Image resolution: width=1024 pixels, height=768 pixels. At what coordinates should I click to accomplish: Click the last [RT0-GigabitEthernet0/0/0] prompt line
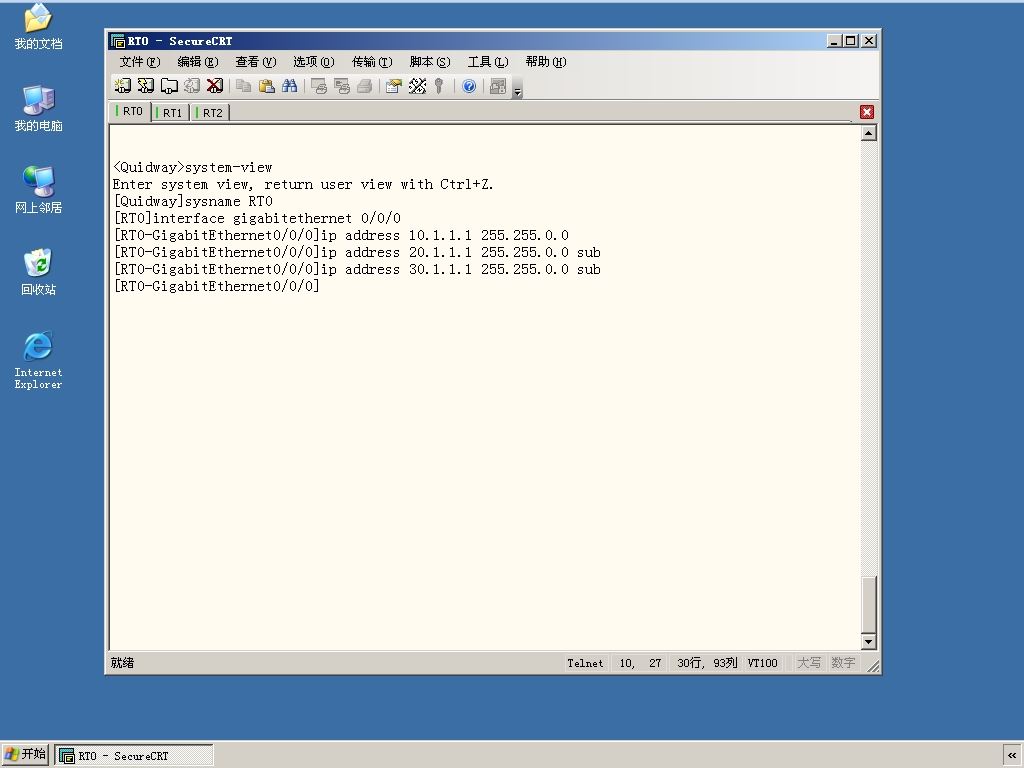pos(216,286)
